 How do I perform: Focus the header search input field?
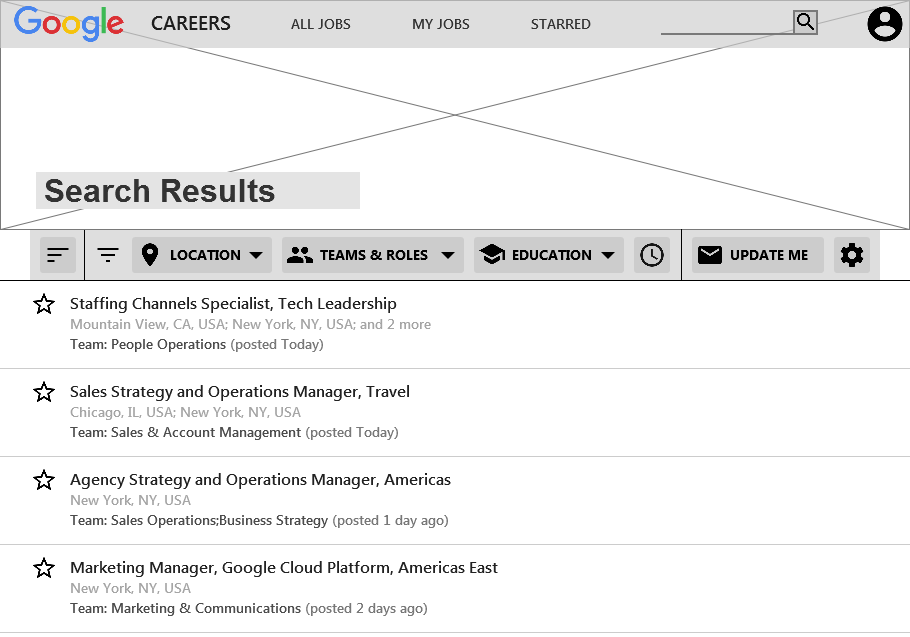(727, 23)
